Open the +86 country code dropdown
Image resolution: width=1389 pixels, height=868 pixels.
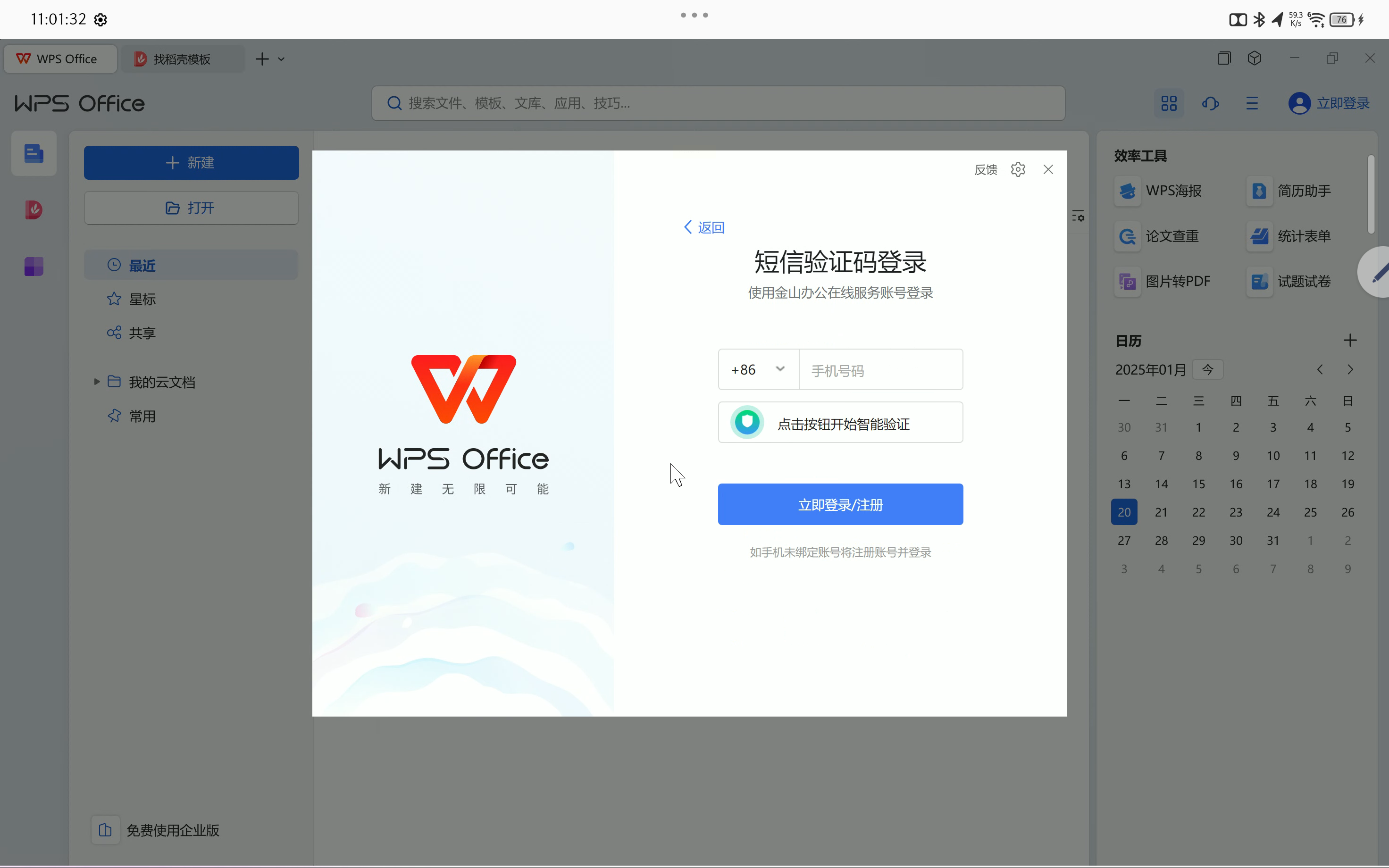point(758,370)
